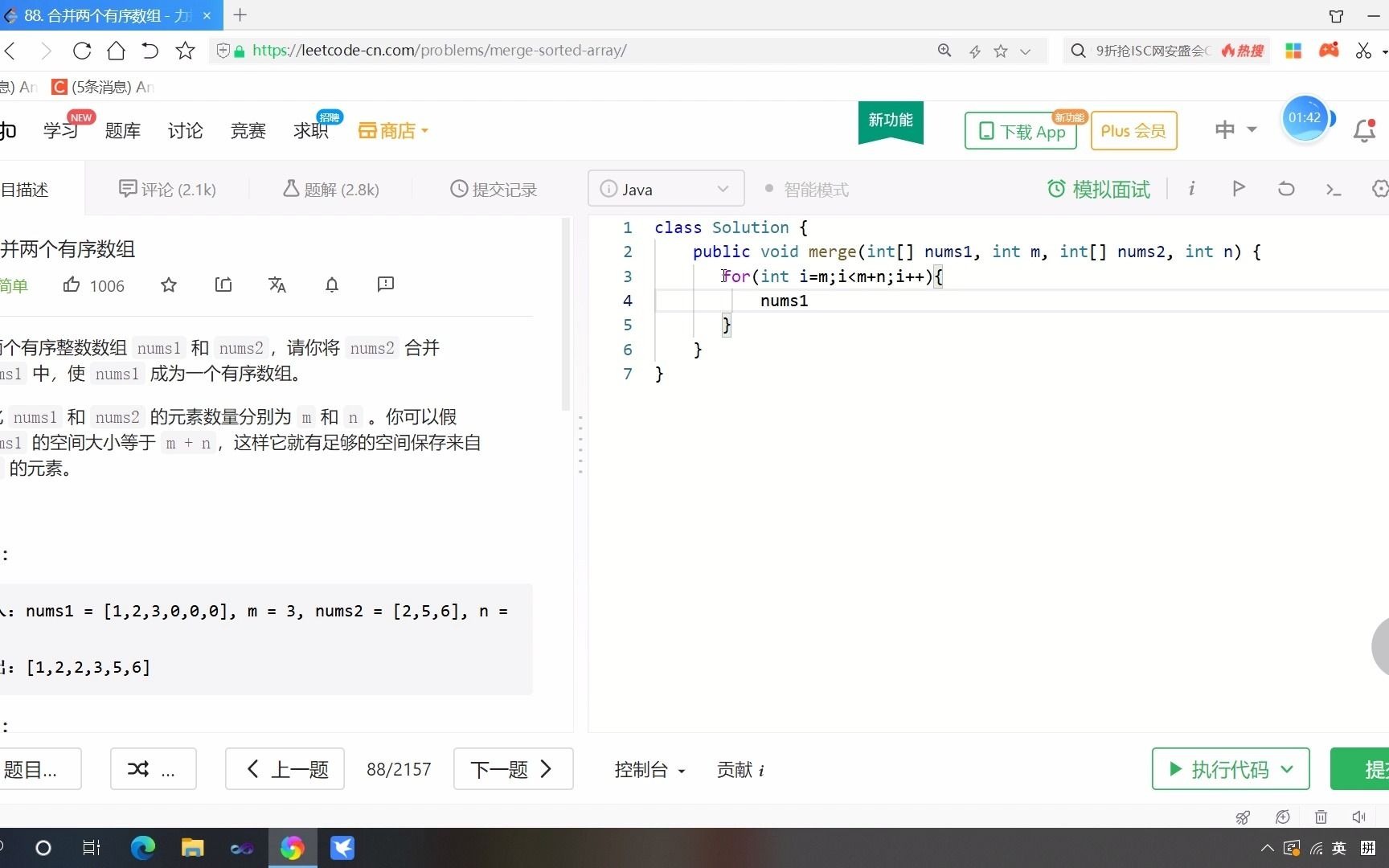Switch to the 题解 (2.8k) solutions tab
The width and height of the screenshot is (1389, 868).
[x=330, y=189]
